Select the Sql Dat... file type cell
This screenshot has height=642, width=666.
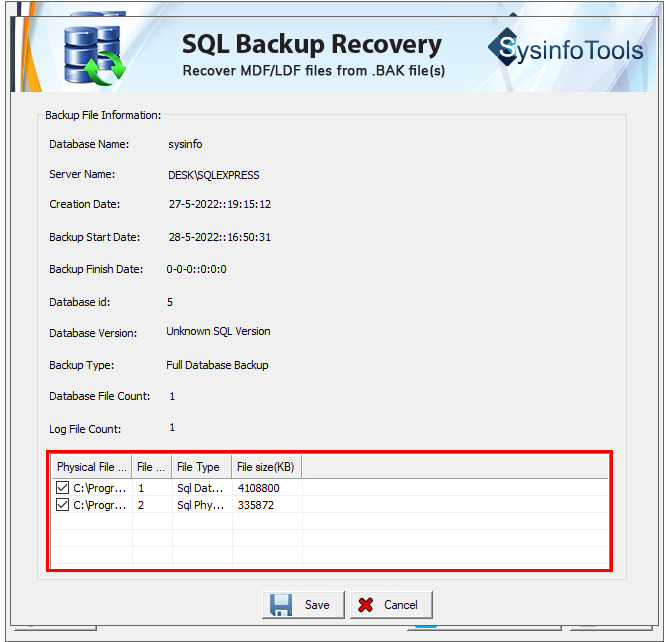click(200, 488)
